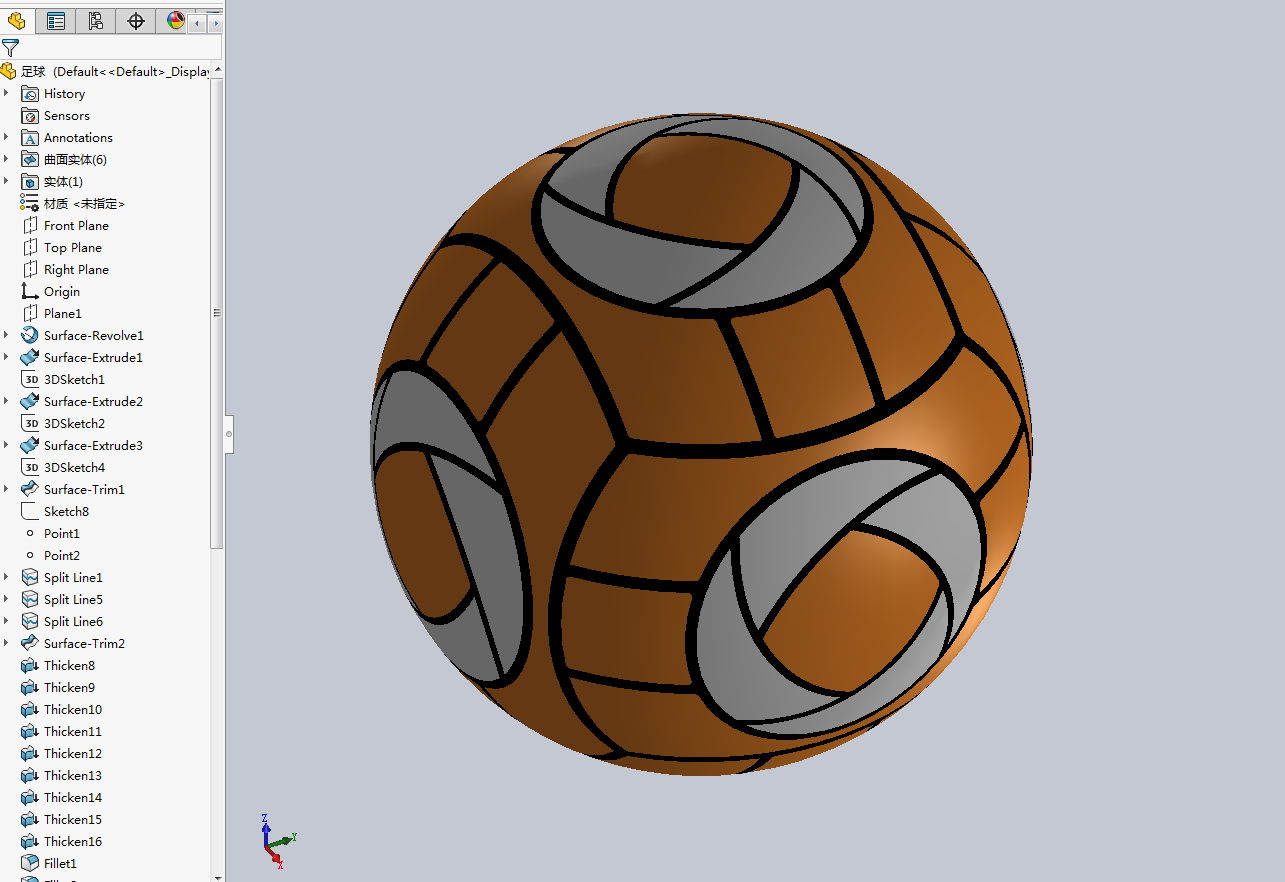The width and height of the screenshot is (1285, 882).
Task: Click the Sensors folder icon
Action: coord(30,115)
